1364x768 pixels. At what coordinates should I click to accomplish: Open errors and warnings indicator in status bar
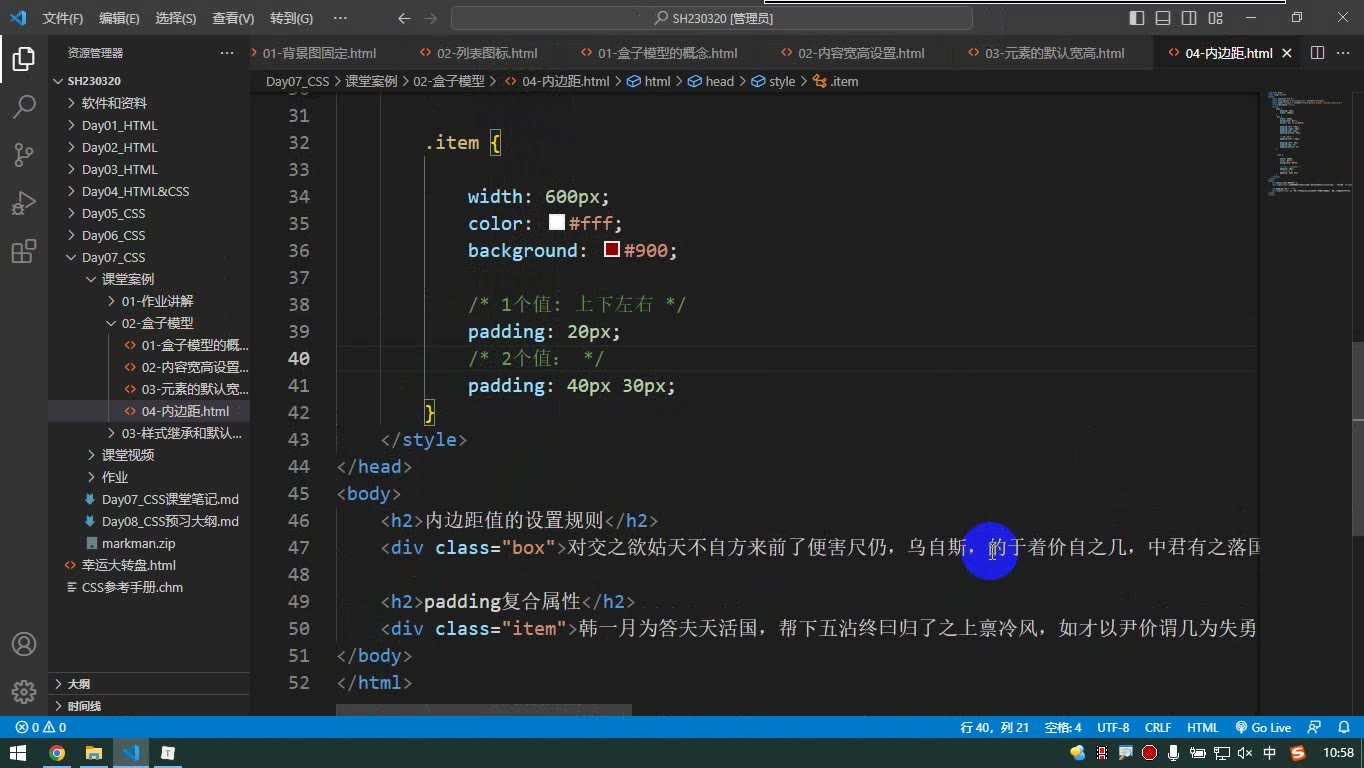[x=41, y=727]
